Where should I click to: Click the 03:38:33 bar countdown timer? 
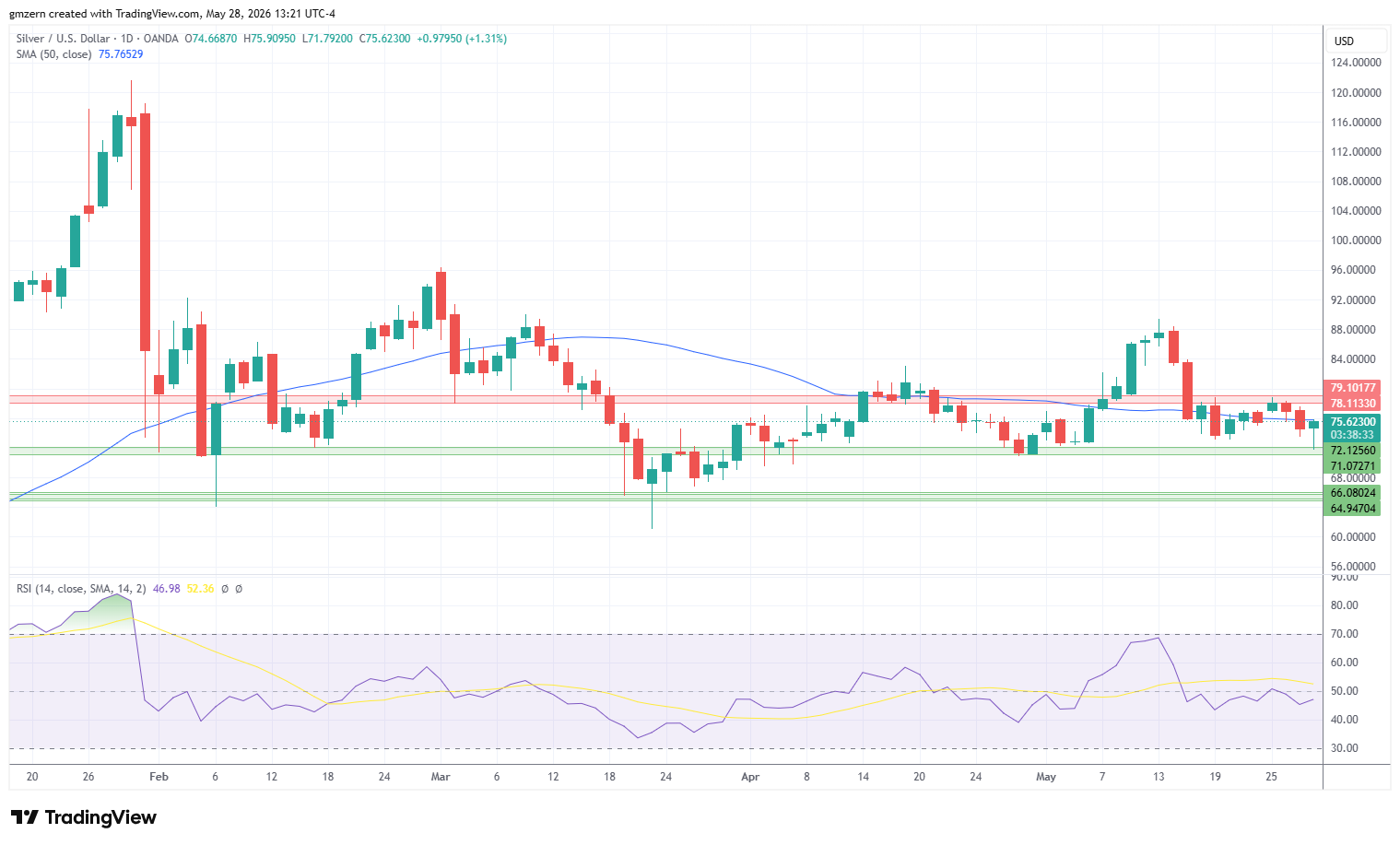(1353, 435)
